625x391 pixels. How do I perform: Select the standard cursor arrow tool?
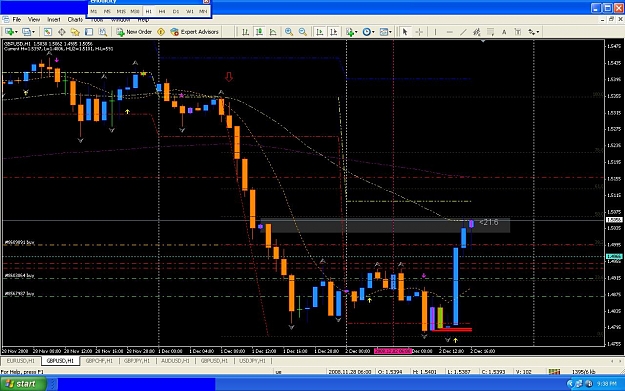[405, 32]
